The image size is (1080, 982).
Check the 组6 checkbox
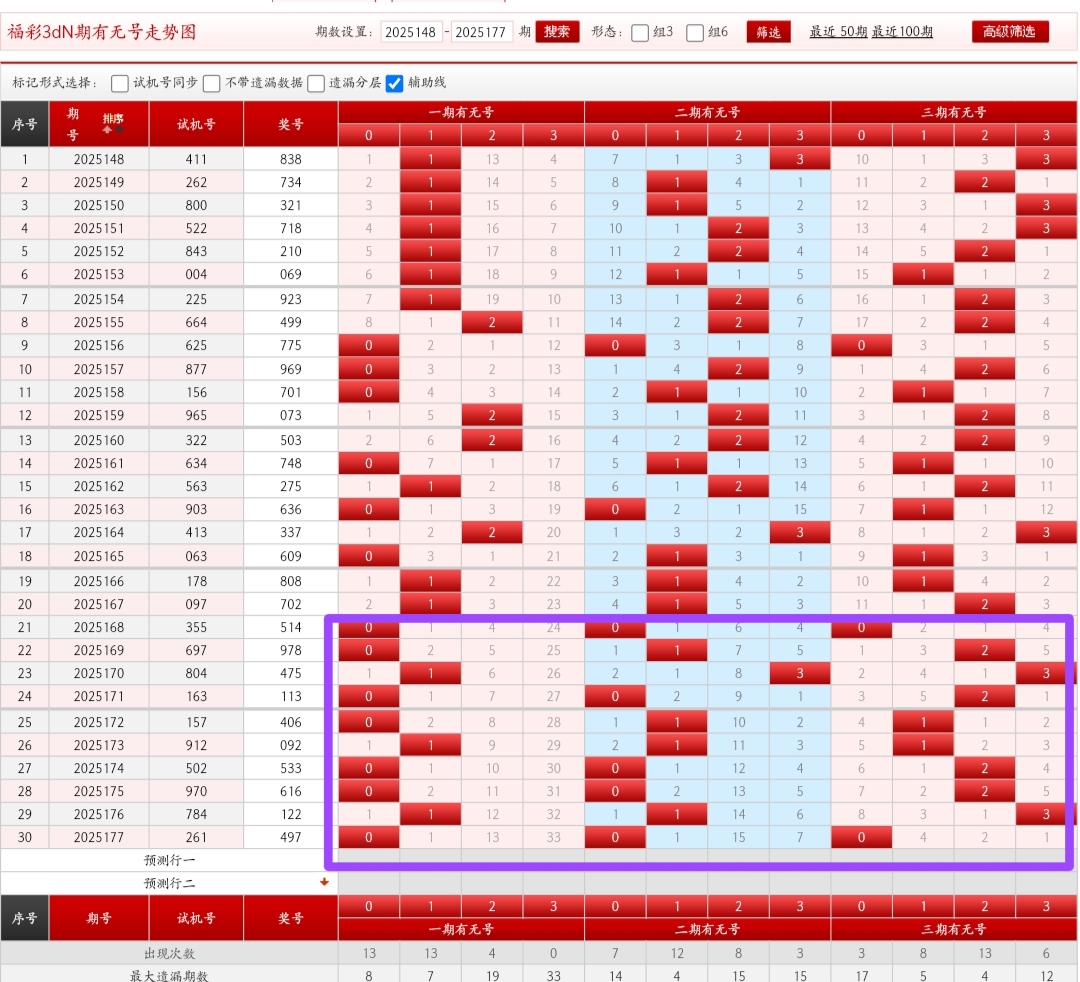695,32
